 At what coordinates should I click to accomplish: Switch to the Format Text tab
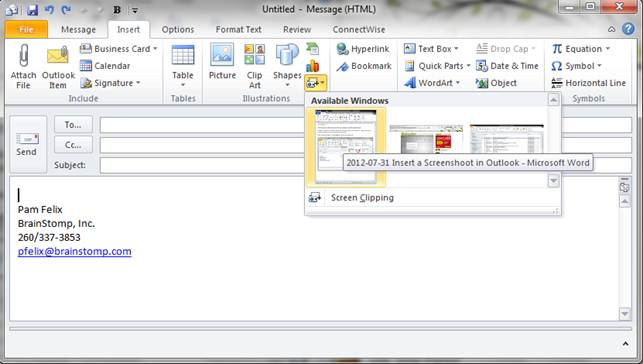[x=238, y=30]
